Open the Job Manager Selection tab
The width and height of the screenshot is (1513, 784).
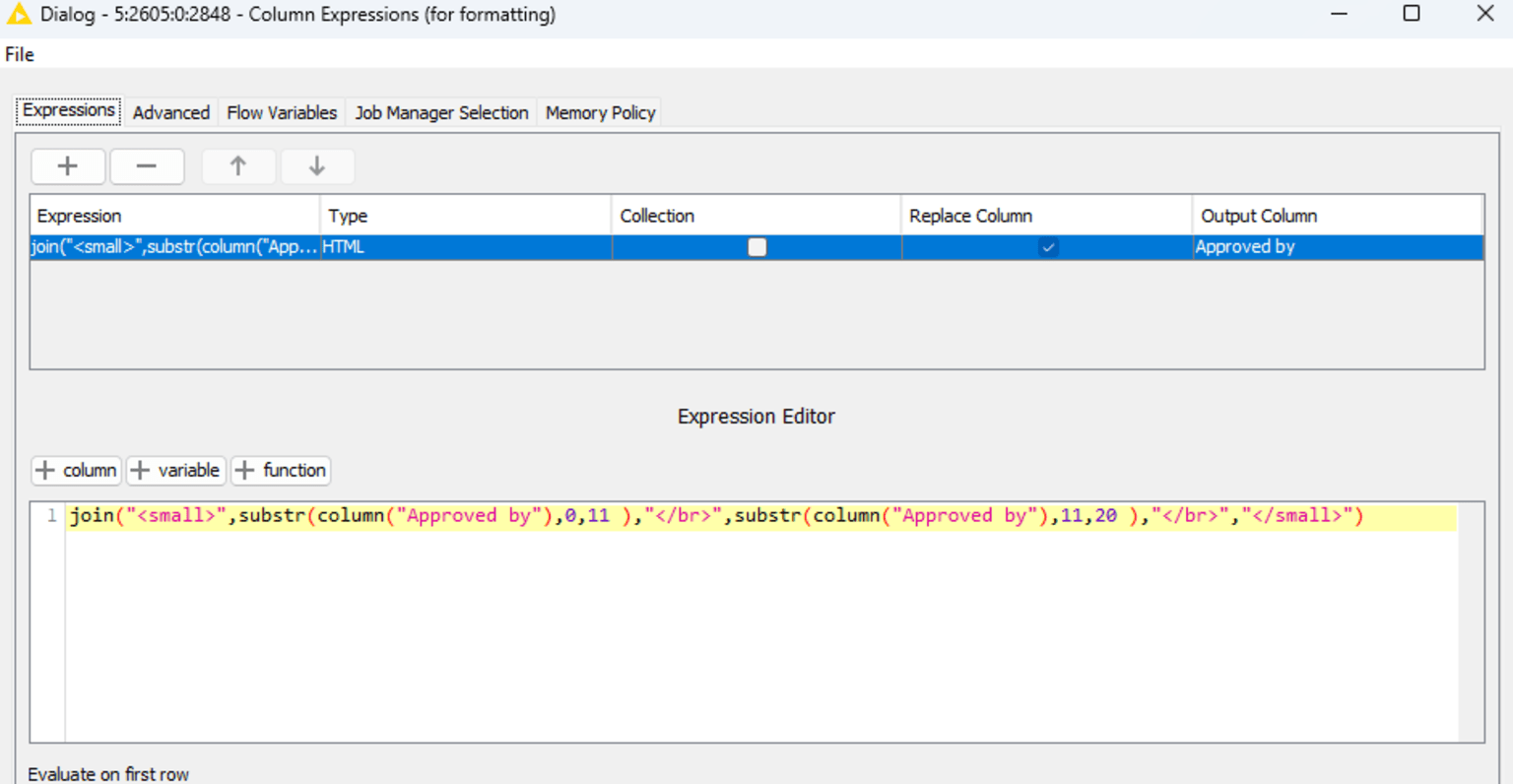click(x=441, y=112)
